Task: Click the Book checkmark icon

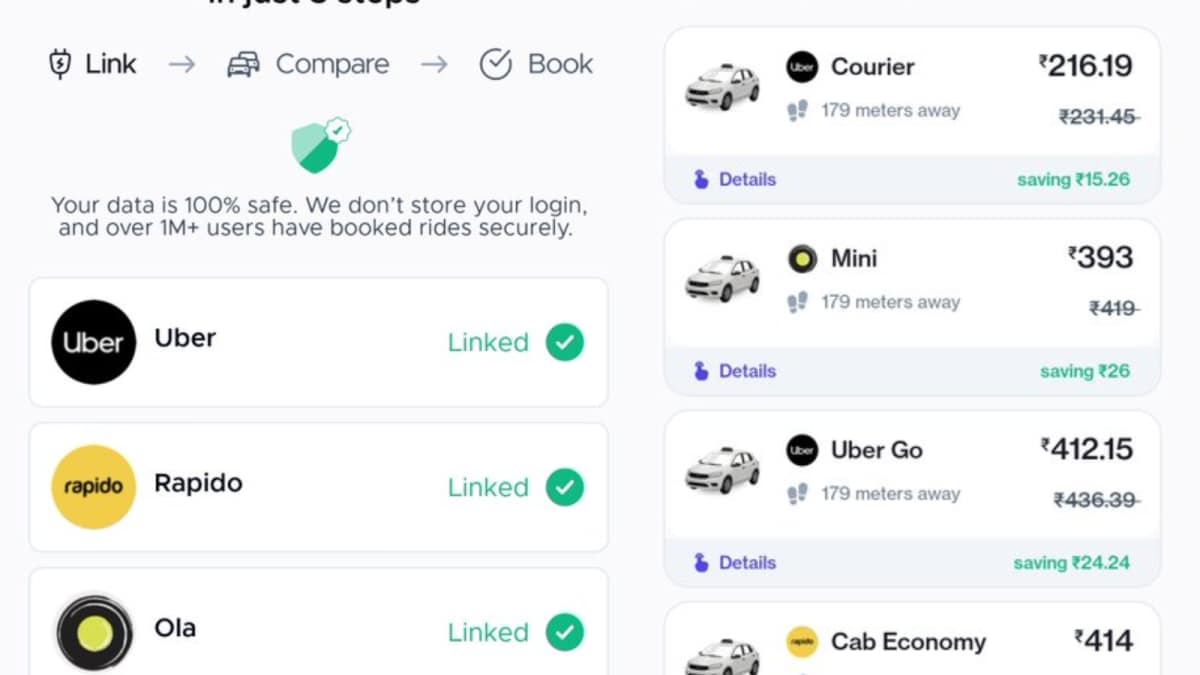Action: pos(496,63)
